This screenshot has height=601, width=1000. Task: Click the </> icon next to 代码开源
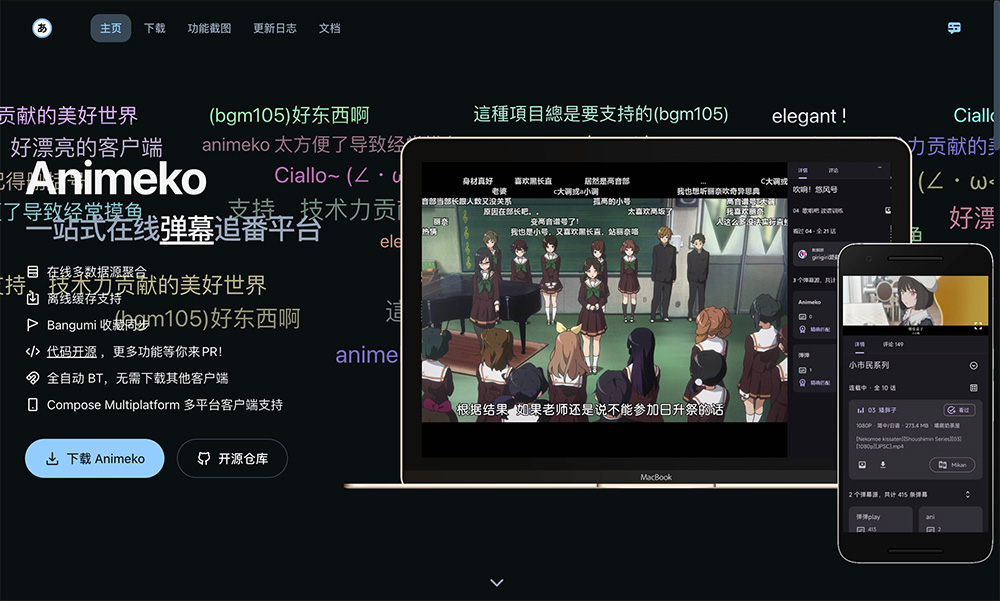click(x=31, y=349)
